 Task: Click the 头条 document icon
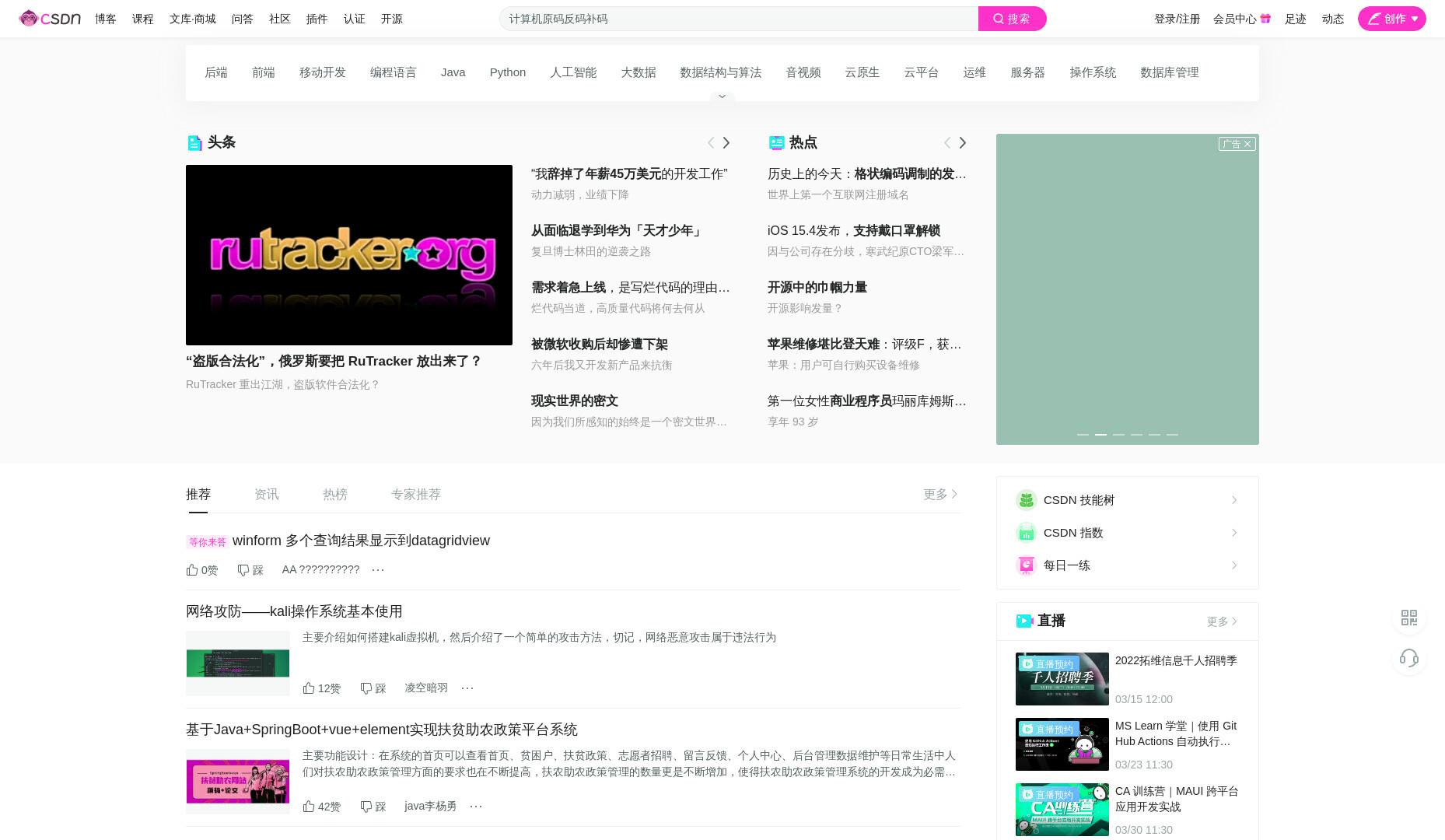pyautogui.click(x=194, y=143)
